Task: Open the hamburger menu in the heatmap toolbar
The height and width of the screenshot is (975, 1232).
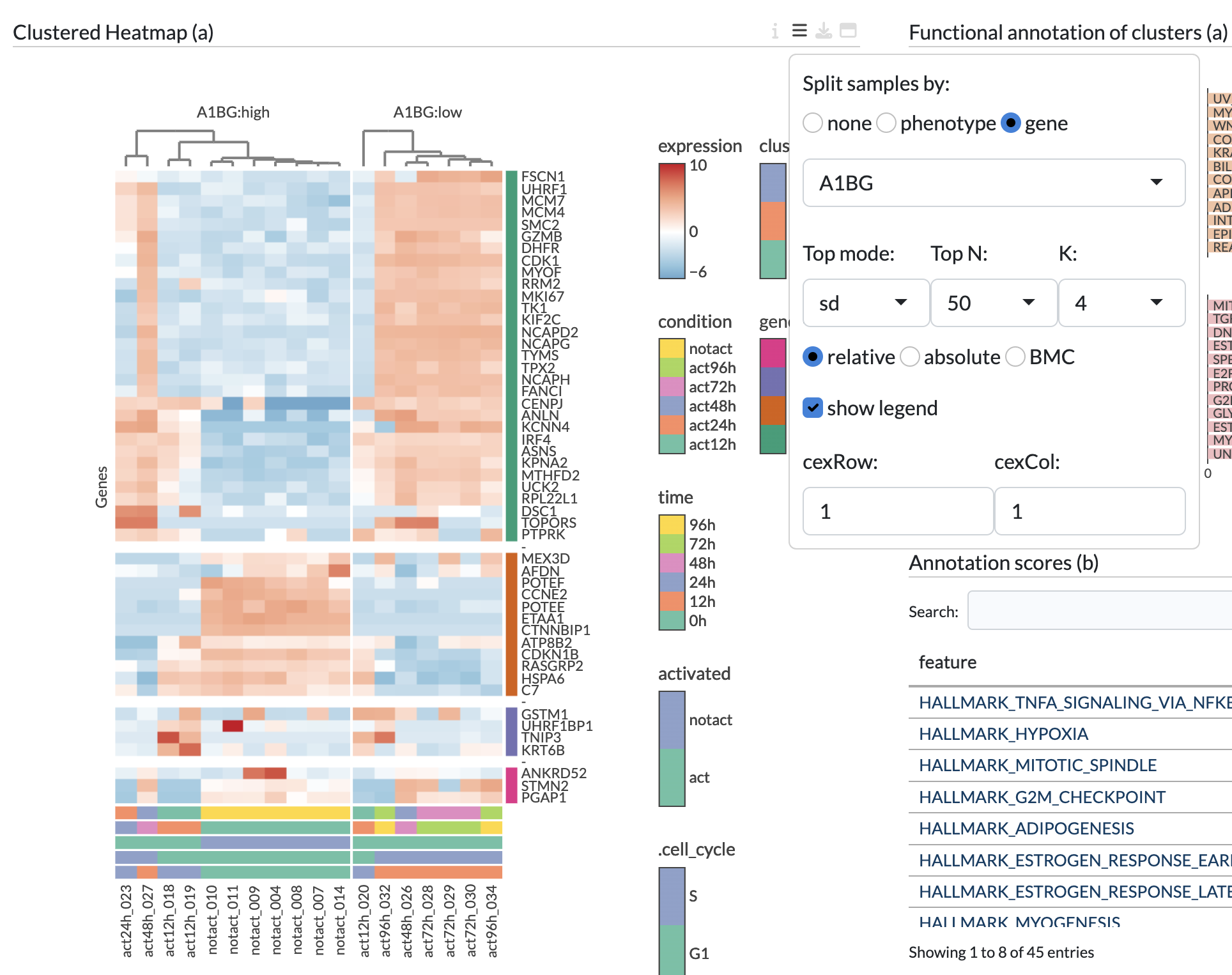Action: pyautogui.click(x=799, y=31)
